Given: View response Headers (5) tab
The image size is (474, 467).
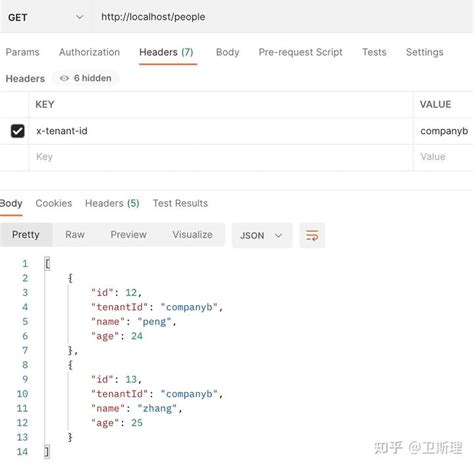Looking at the screenshot, I should coord(112,203).
